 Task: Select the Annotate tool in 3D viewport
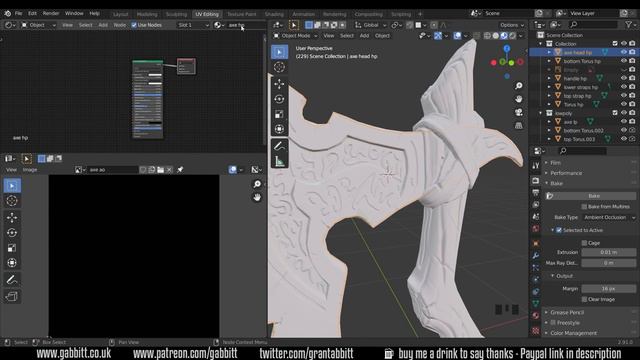click(x=280, y=146)
